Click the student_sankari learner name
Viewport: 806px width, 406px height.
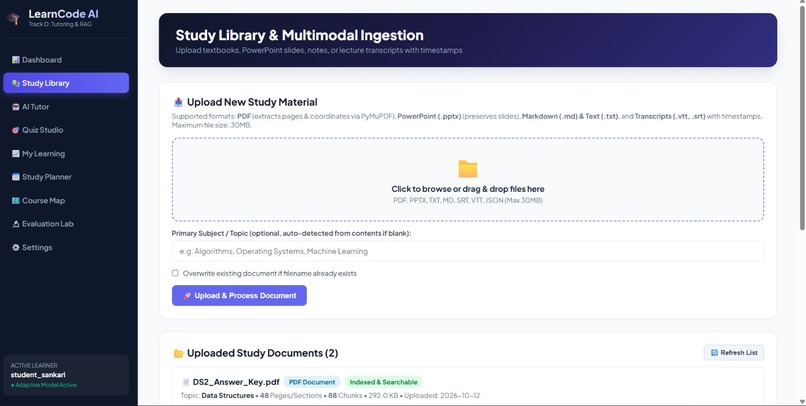coord(38,375)
